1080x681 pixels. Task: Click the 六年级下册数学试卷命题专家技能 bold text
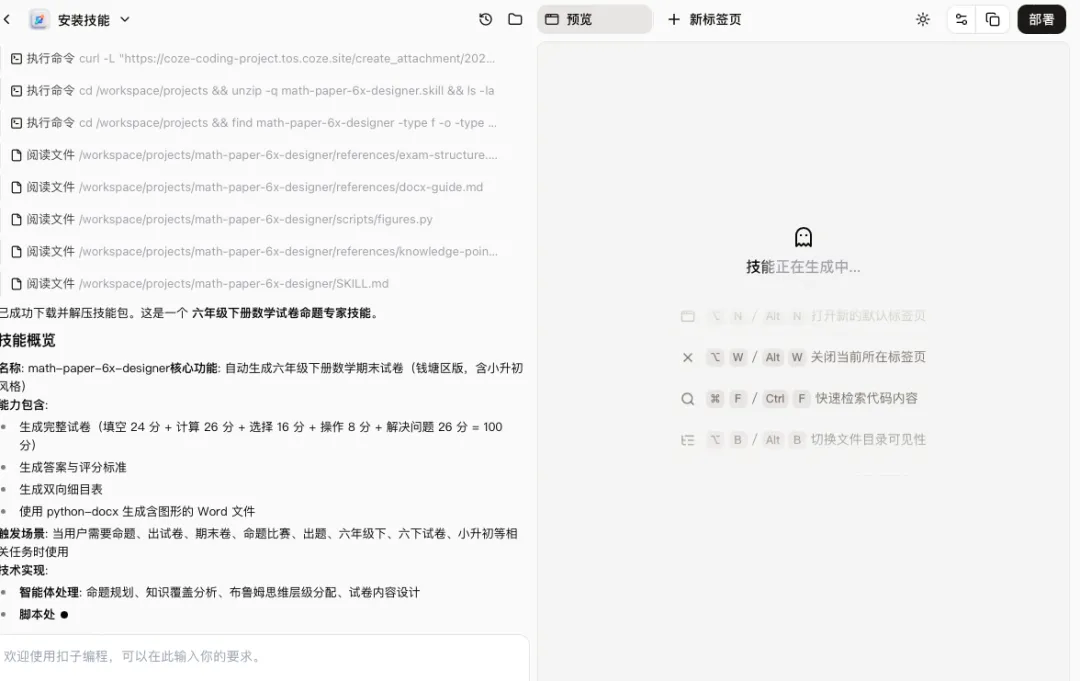[281, 313]
